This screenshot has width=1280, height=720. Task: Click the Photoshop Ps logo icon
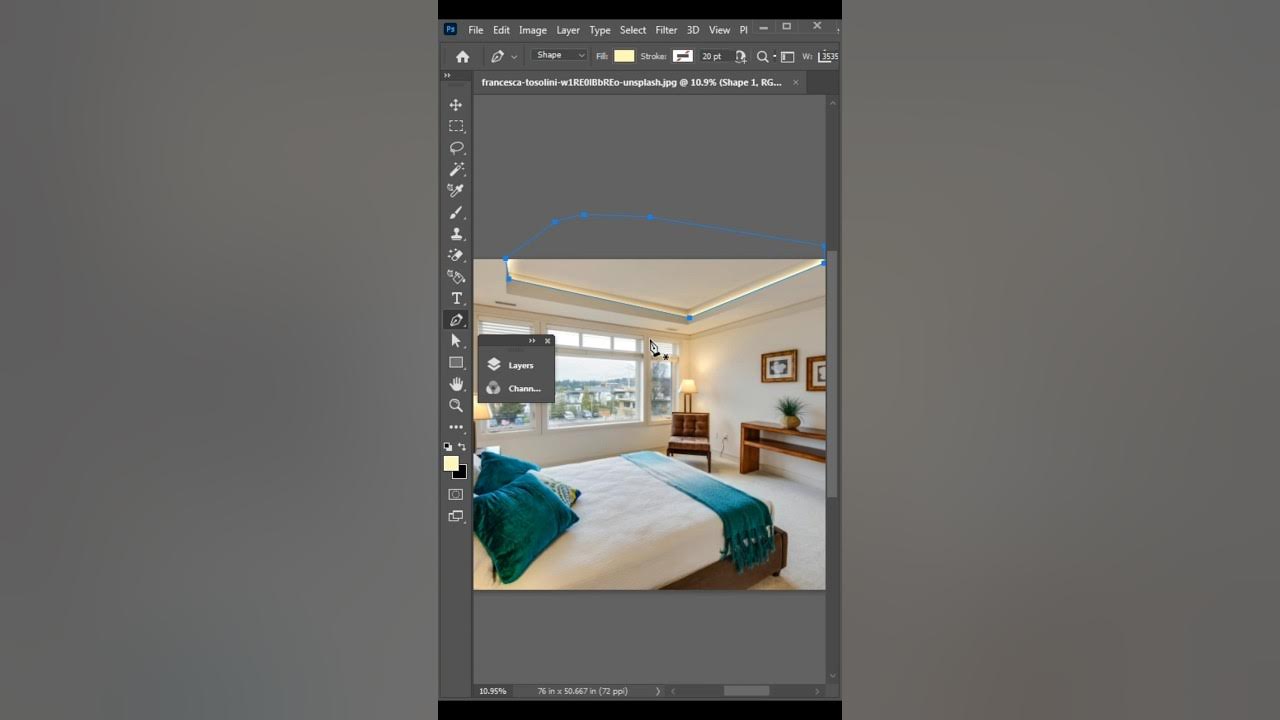point(451,30)
